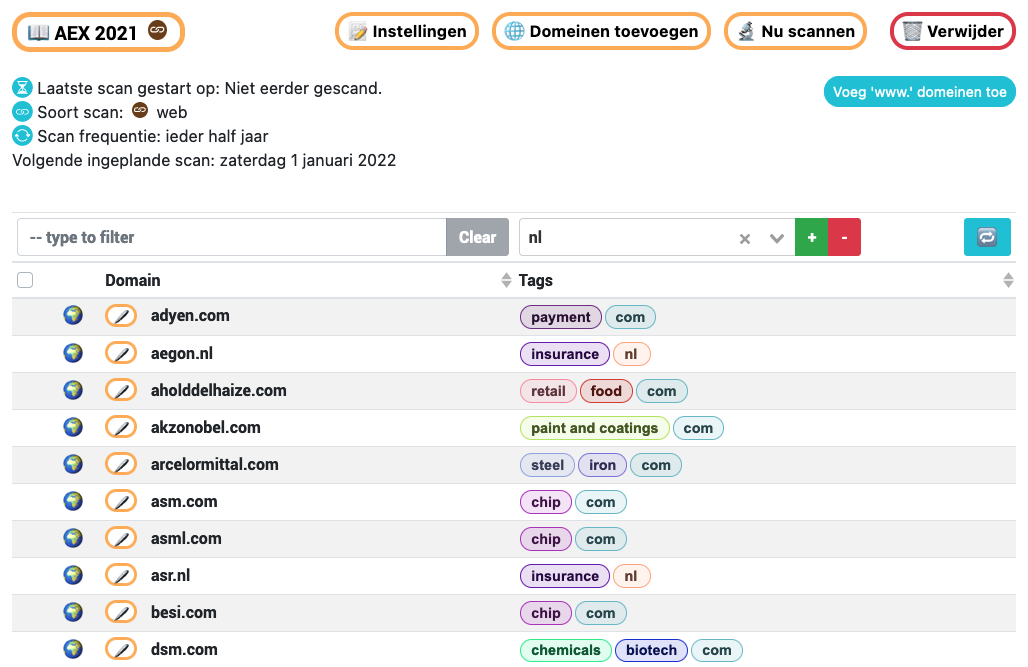Click the globe icon for aegon.nl
Viewport: 1028px width, 667px height.
tap(73, 353)
